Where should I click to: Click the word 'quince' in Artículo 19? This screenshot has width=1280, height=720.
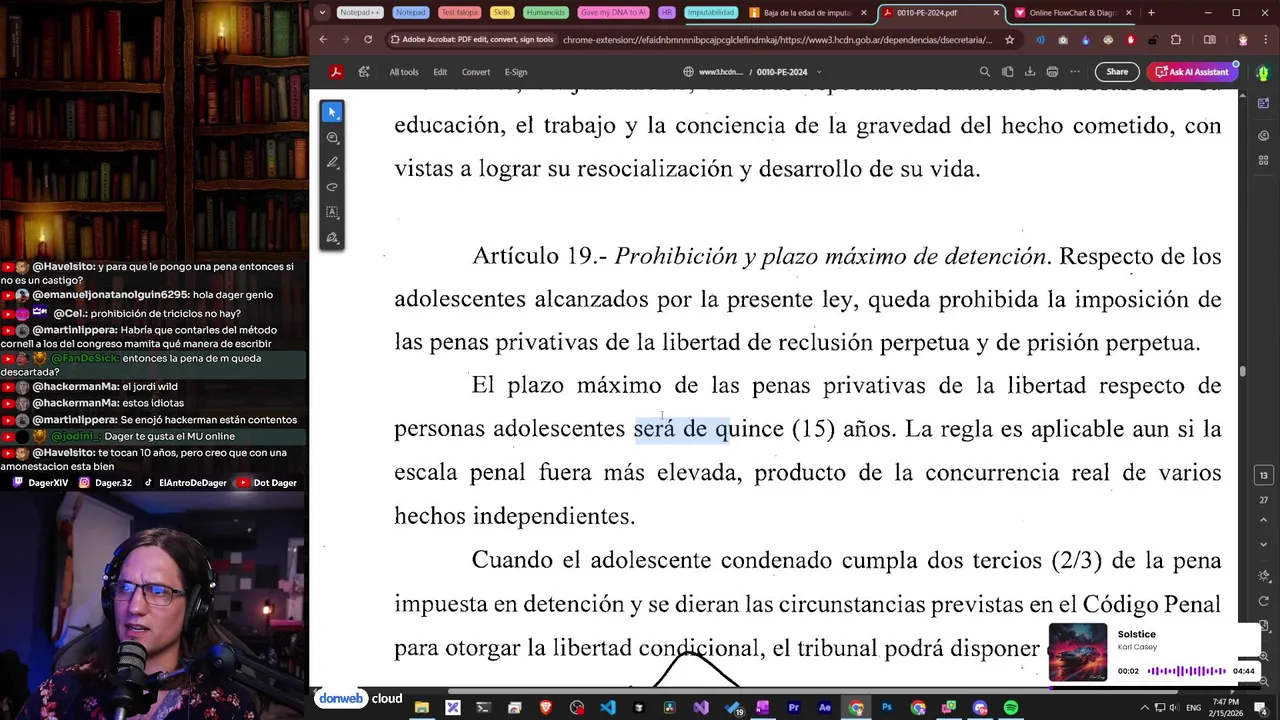pyautogui.click(x=749, y=429)
